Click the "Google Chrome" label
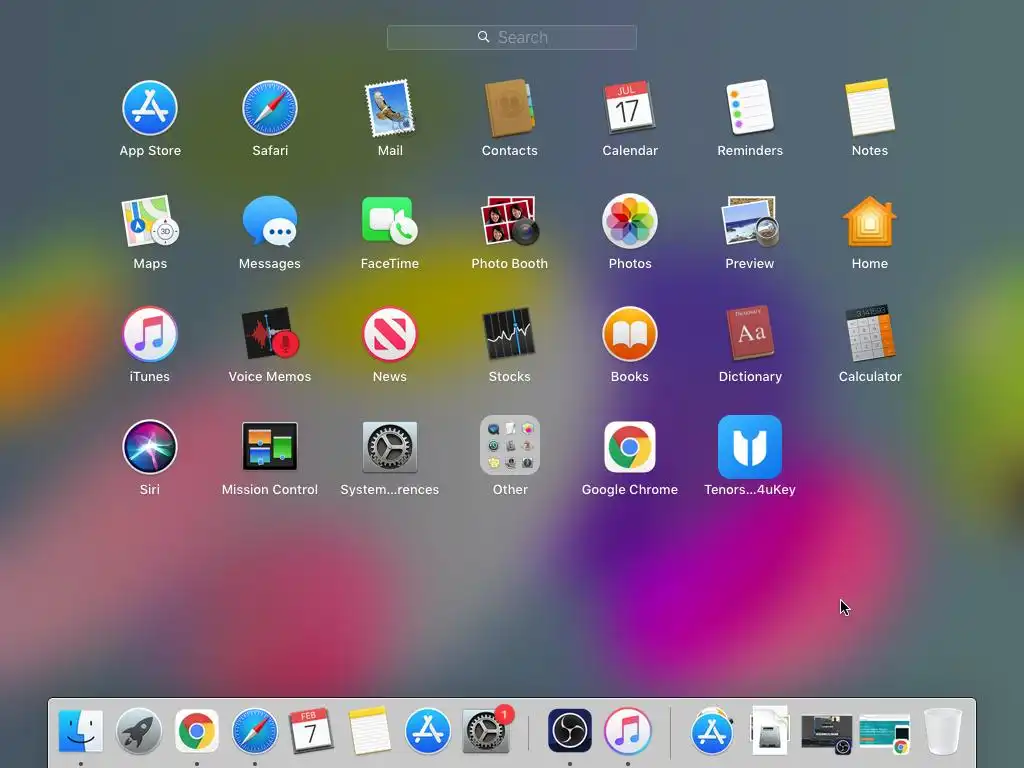 [x=630, y=490]
